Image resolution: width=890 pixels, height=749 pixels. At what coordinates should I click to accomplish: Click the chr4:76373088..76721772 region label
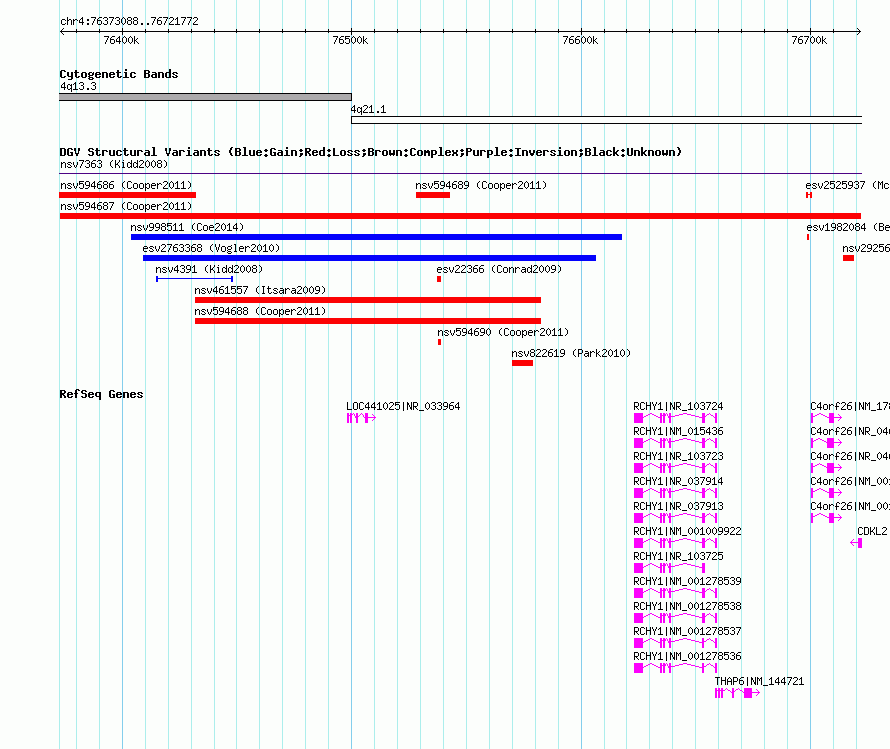(x=129, y=21)
